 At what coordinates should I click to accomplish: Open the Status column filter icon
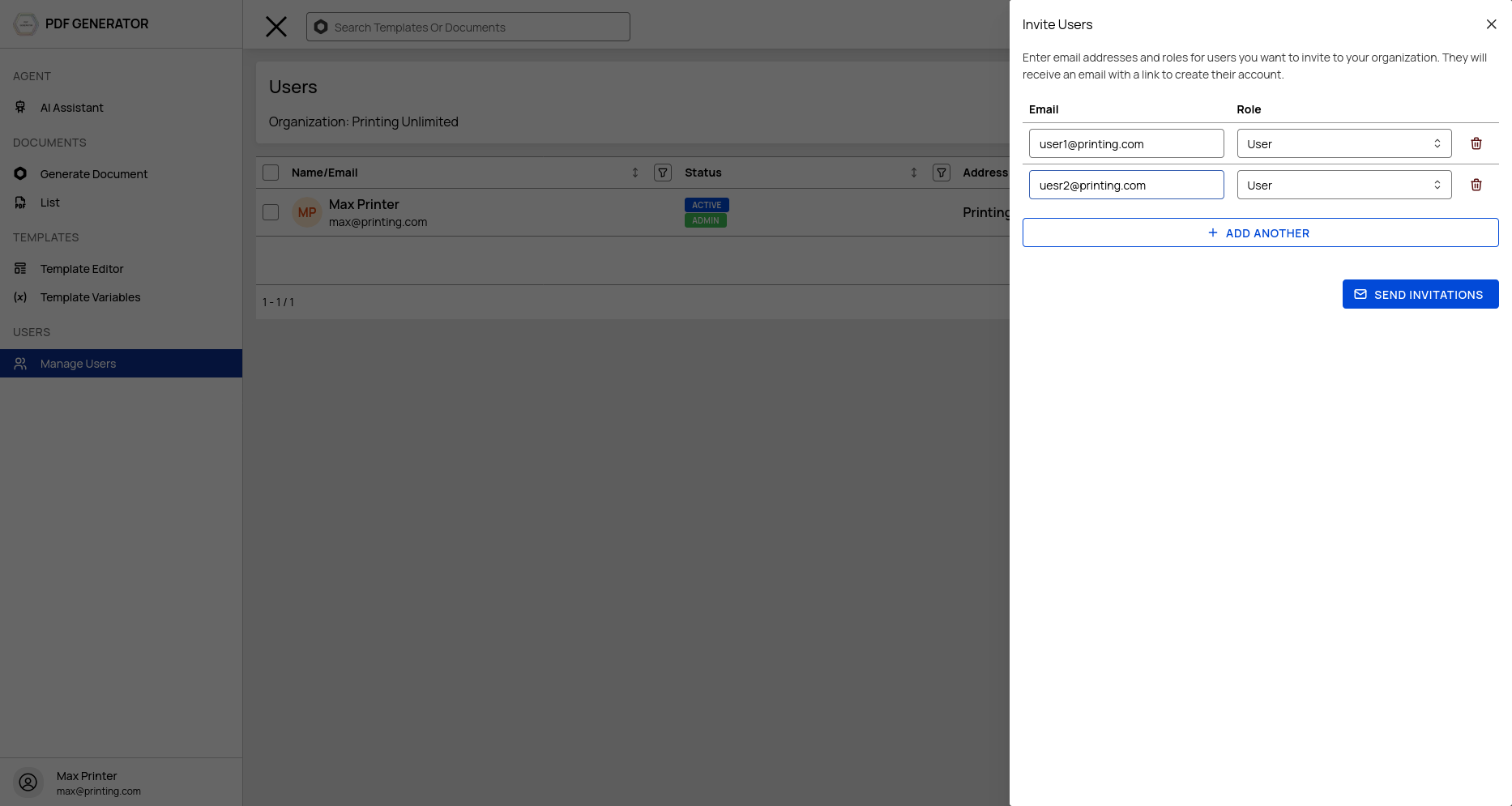click(x=942, y=173)
